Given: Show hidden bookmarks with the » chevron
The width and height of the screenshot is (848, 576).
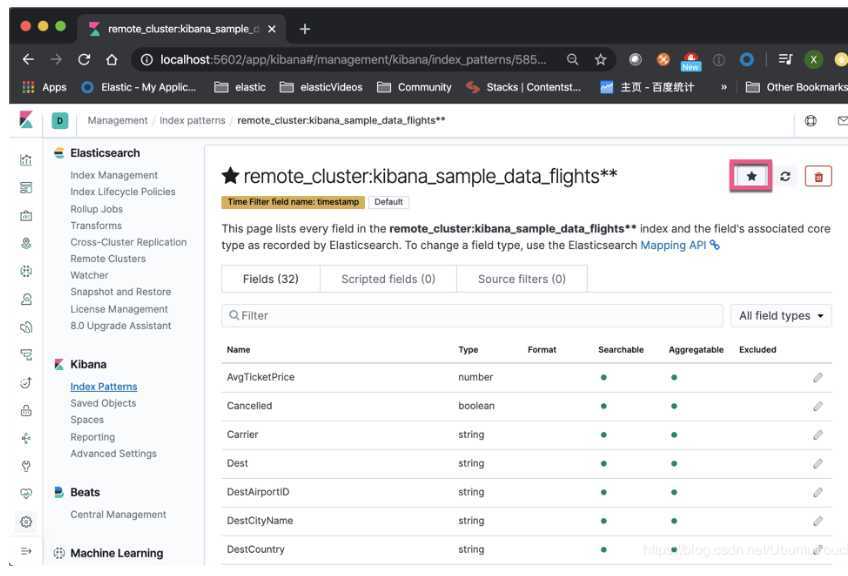Looking at the screenshot, I should [724, 87].
